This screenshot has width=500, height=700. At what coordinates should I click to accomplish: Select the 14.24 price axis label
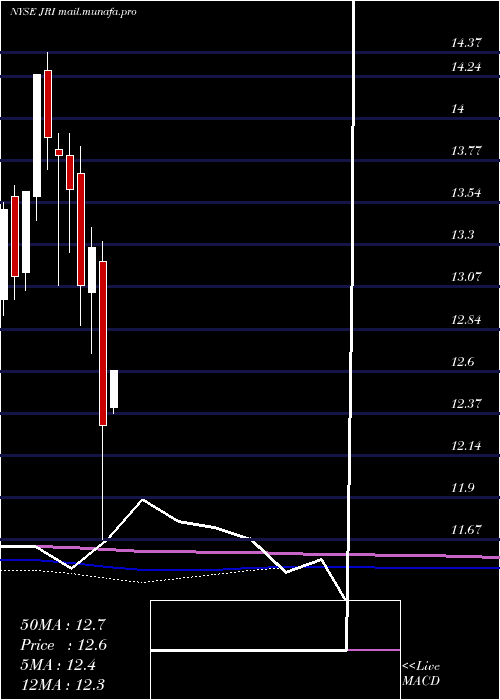(x=467, y=67)
